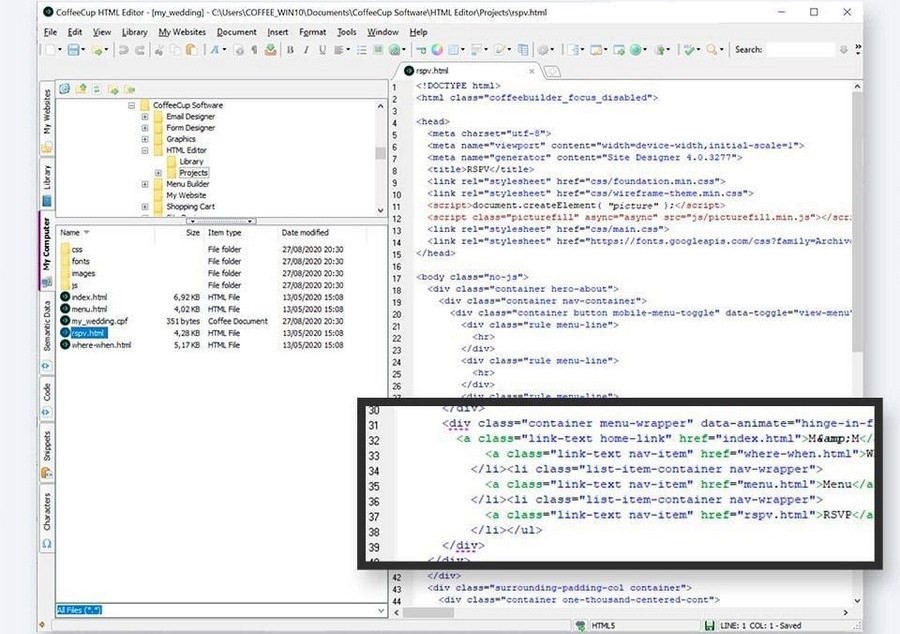Click the green globe preview icon
This screenshot has height=634, width=900.
[635, 50]
